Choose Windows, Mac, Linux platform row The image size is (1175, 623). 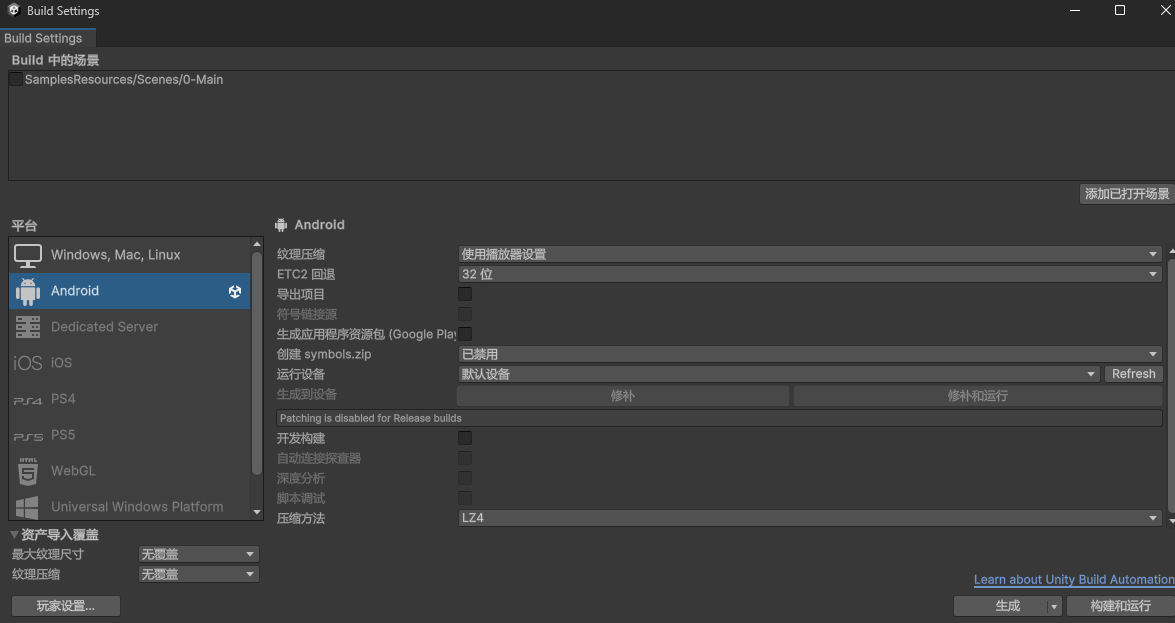[130, 255]
